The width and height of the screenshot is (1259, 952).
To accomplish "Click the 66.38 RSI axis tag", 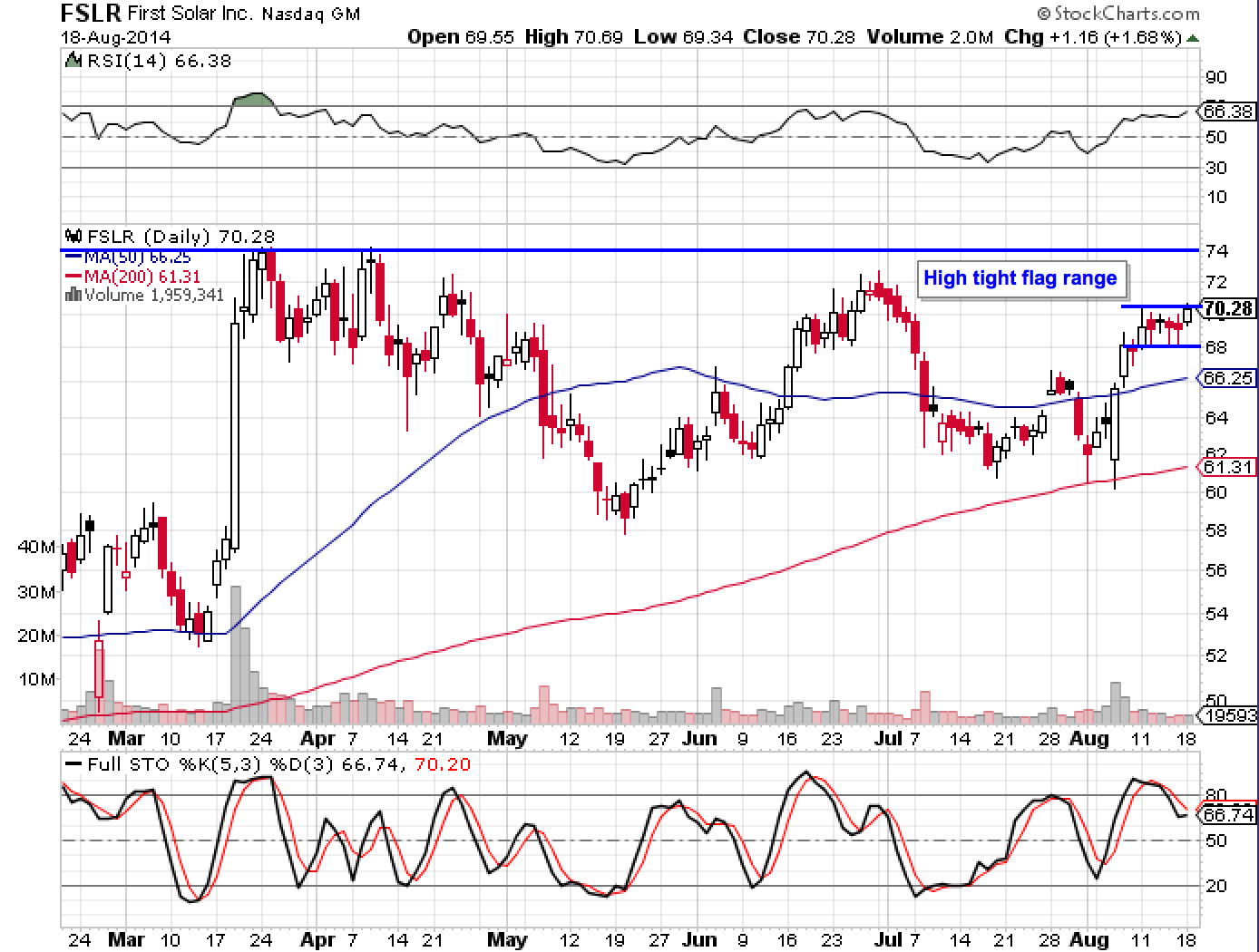I will pos(1227,112).
